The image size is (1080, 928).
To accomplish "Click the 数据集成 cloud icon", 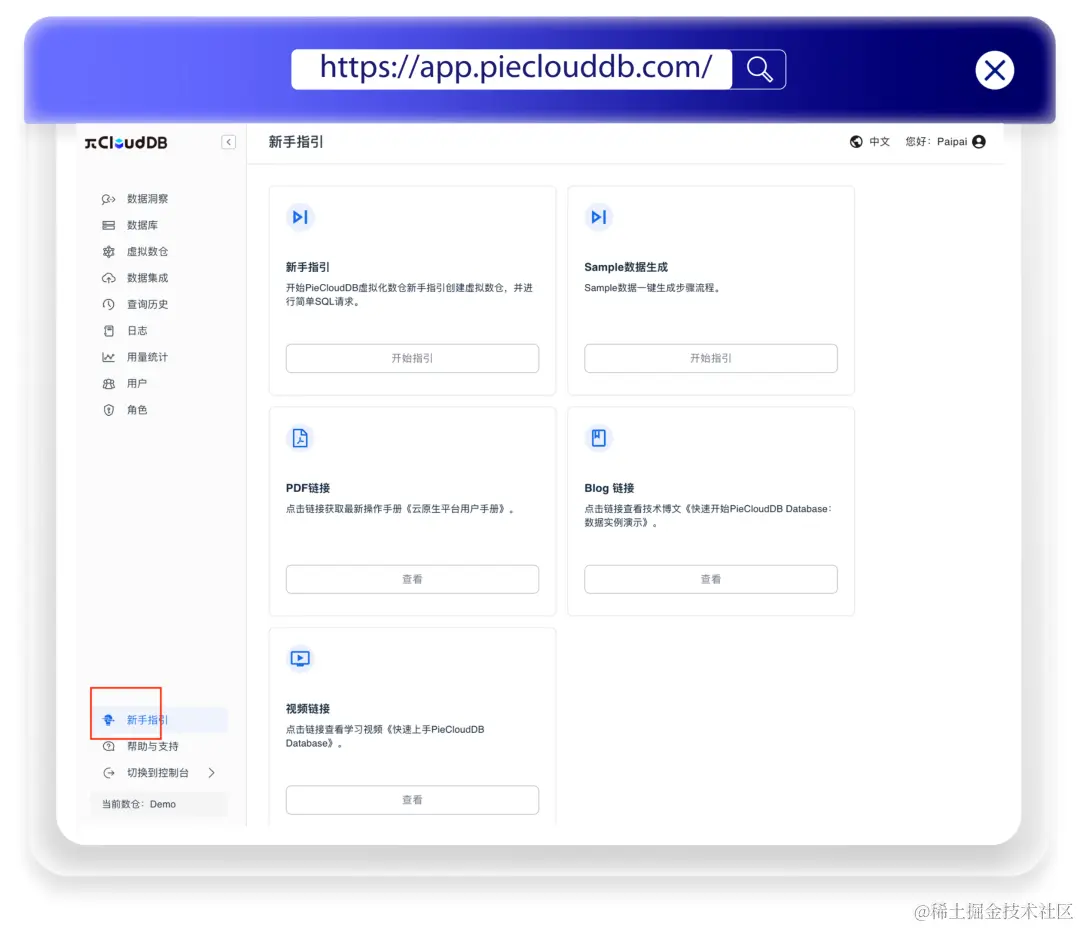I will click(x=108, y=278).
